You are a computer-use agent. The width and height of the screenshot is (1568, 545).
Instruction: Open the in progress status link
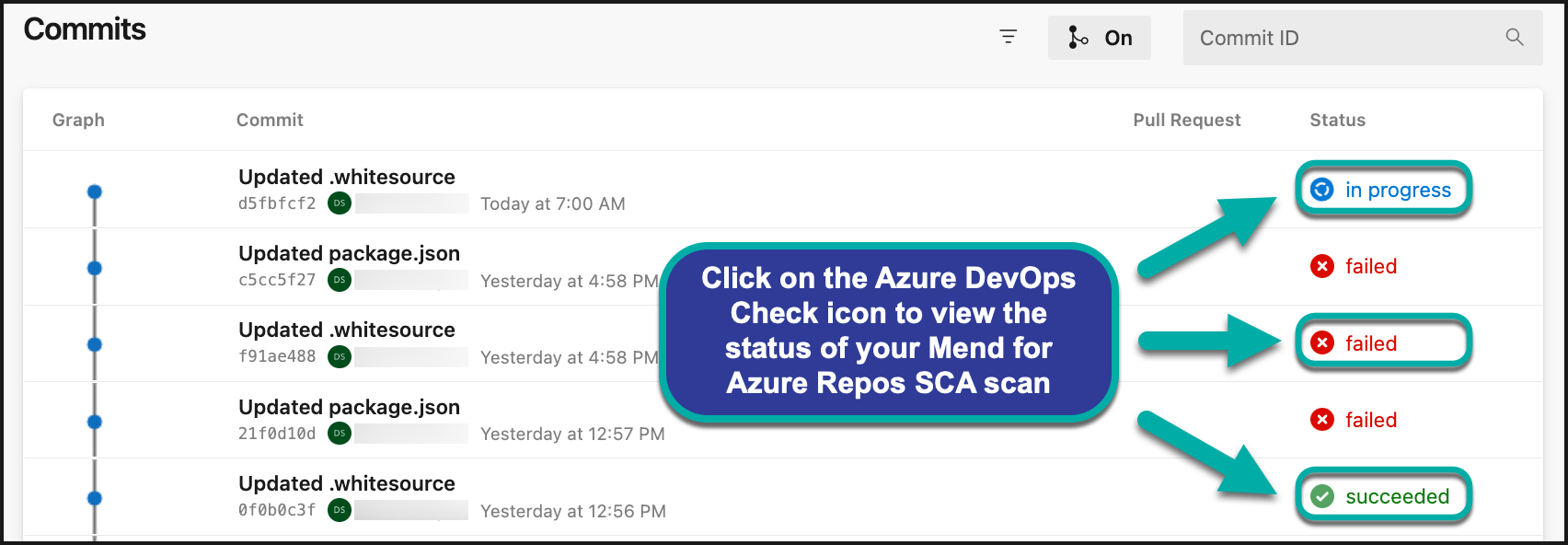pyautogui.click(x=1397, y=190)
